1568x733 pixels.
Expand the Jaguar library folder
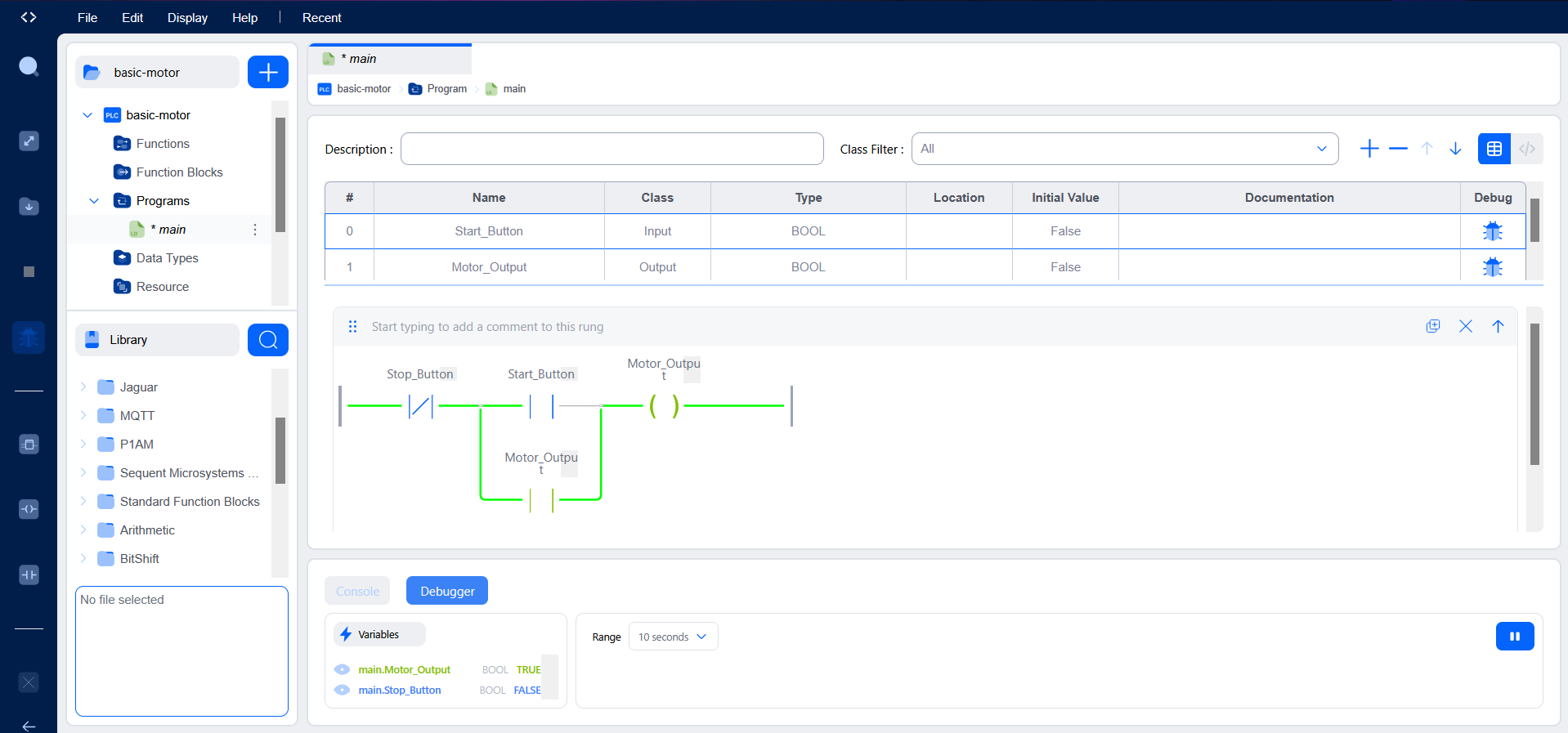point(83,387)
